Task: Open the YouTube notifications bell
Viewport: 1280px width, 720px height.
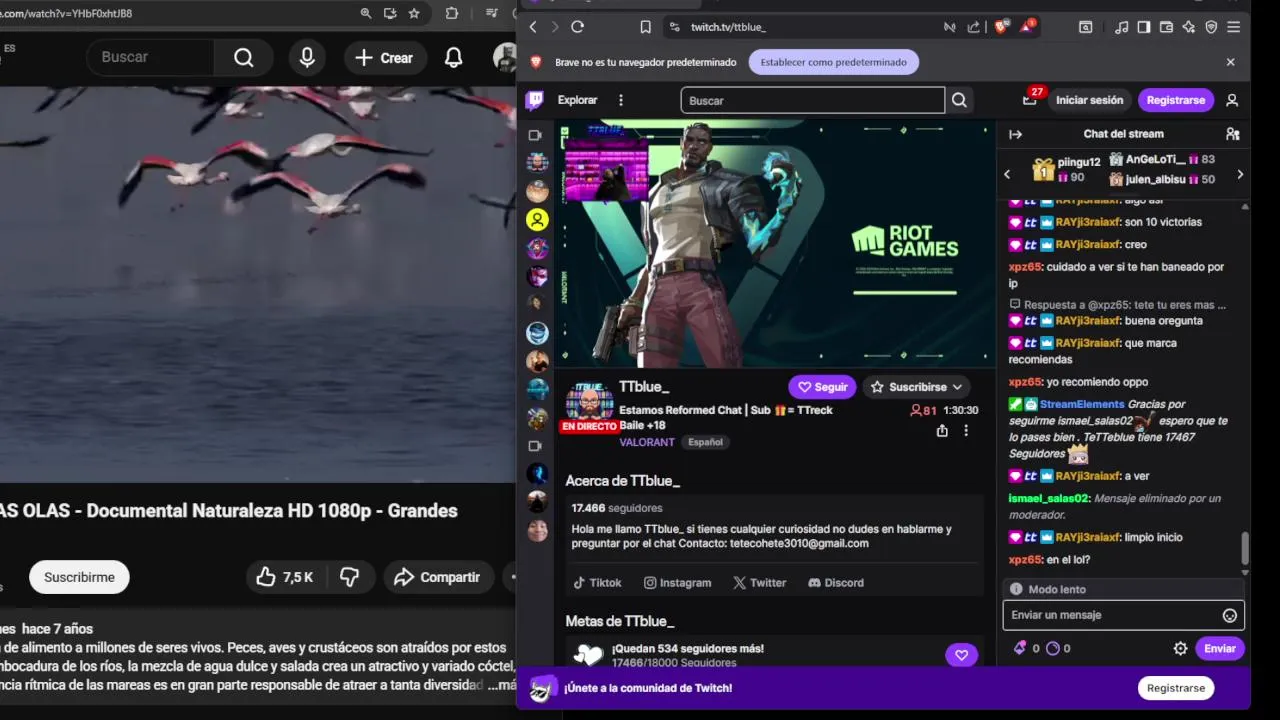Action: tap(453, 58)
